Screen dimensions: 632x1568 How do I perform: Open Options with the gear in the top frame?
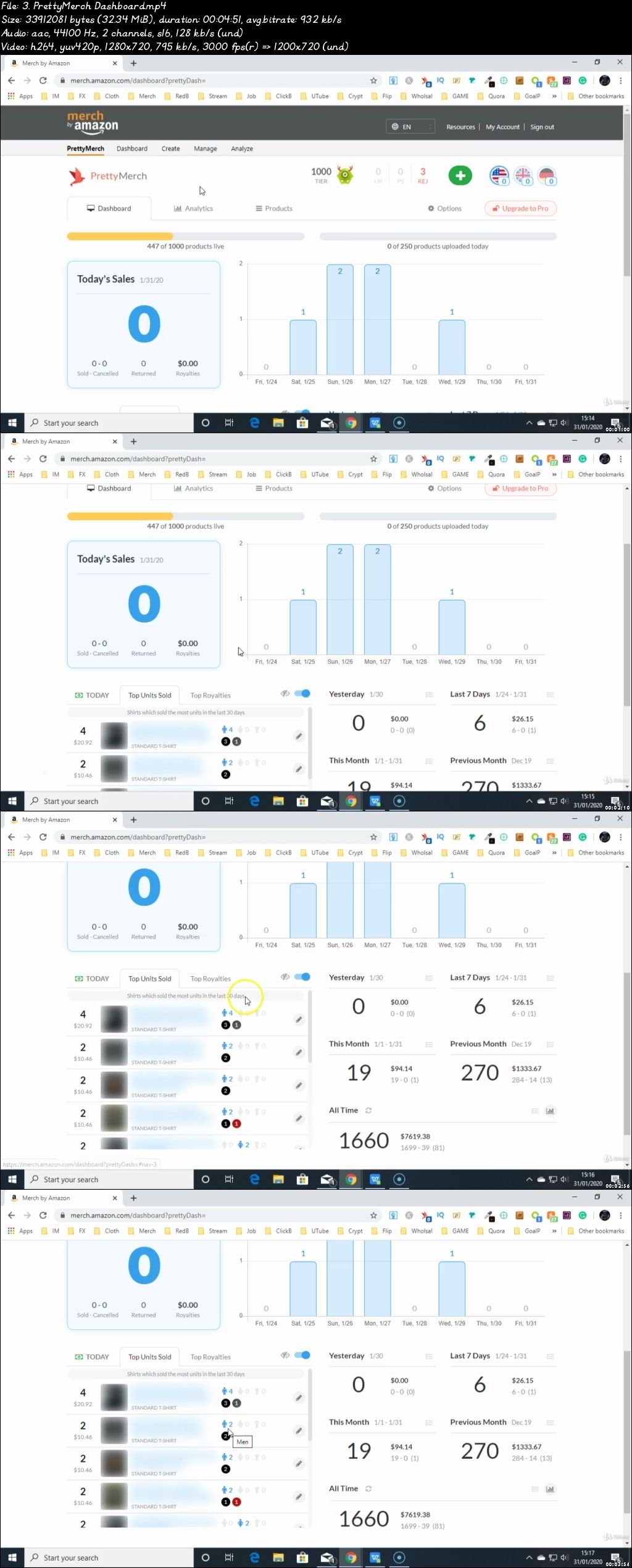coord(444,209)
